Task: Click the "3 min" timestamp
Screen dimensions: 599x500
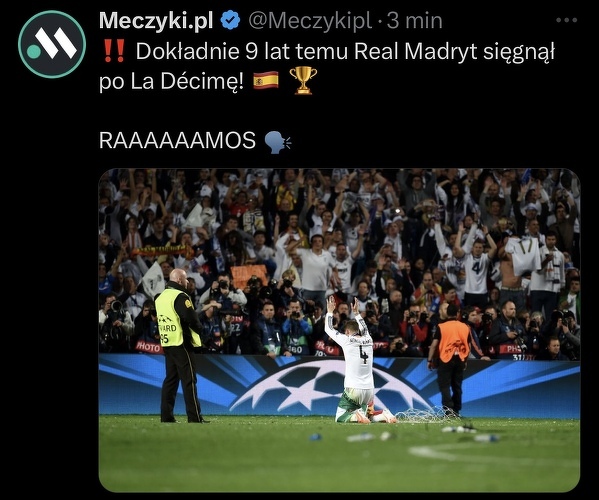Action: coord(414,21)
